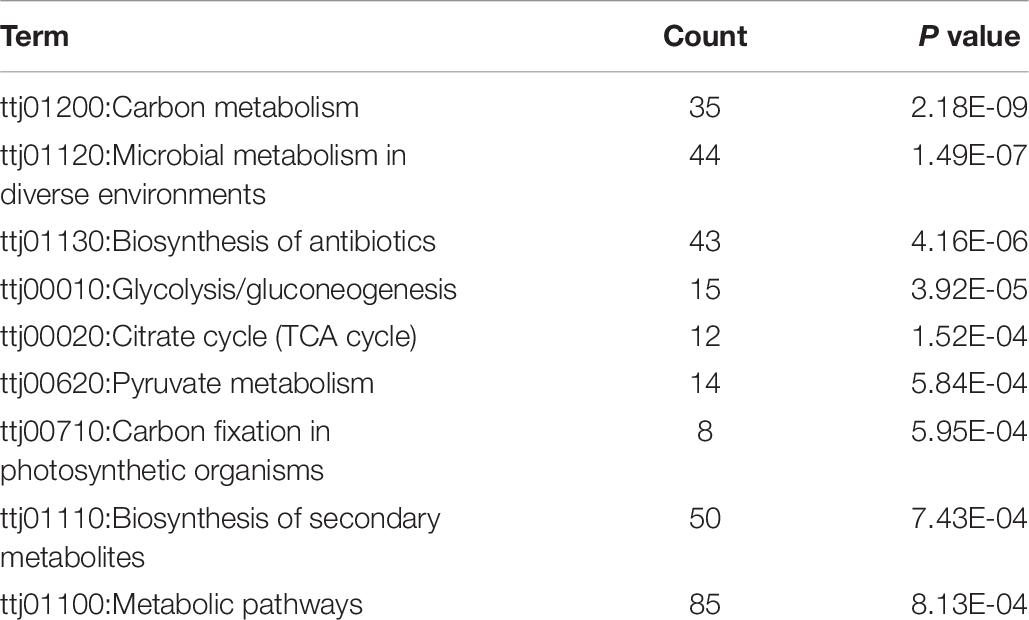
Task: Click ttj00010:Glycolysis/gluconeogenesis term
Action: coord(228,290)
